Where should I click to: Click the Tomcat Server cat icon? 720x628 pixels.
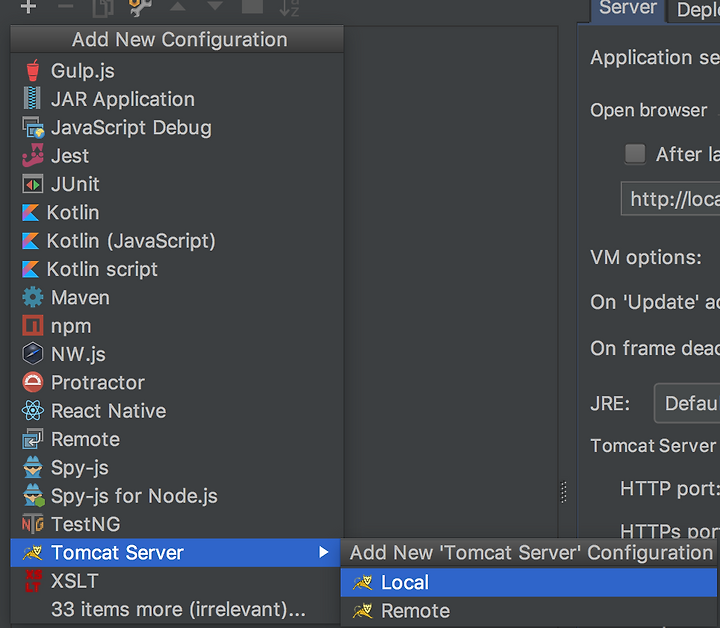click(x=33, y=553)
